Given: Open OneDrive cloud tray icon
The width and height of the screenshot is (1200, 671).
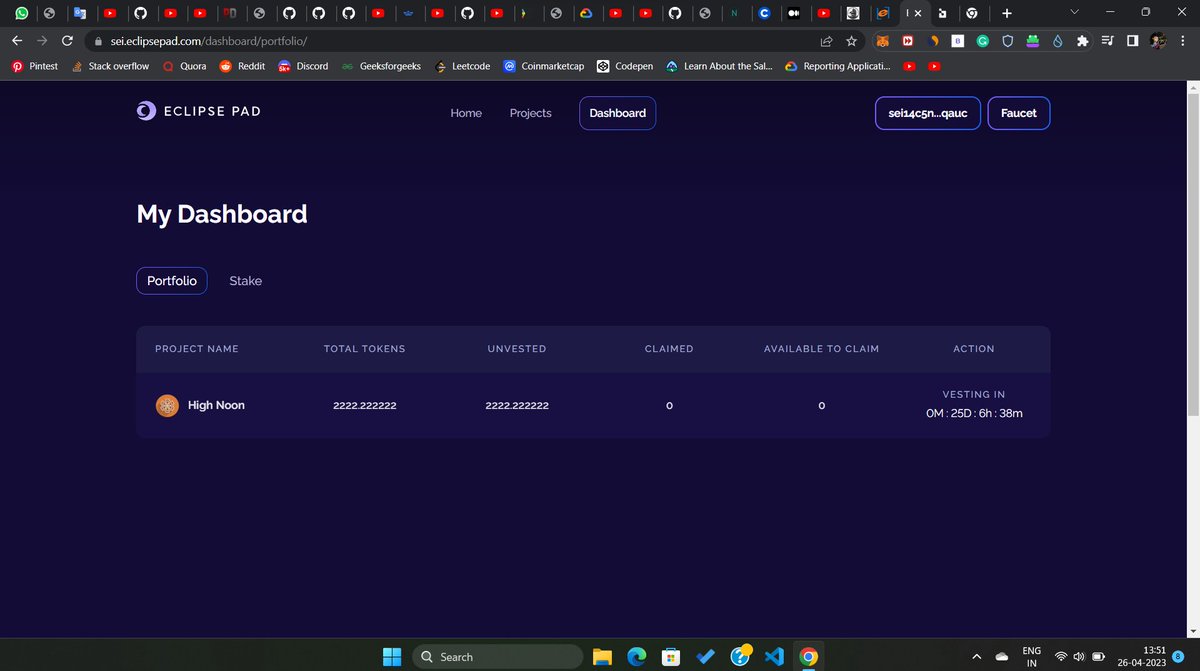Looking at the screenshot, I should coord(1003,657).
